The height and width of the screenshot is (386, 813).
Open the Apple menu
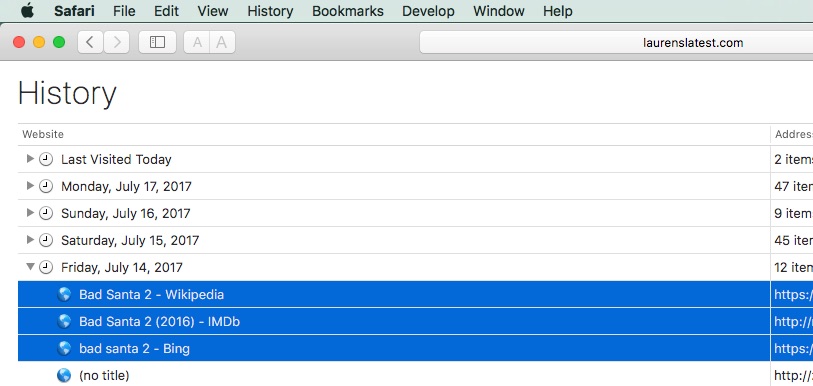27,10
